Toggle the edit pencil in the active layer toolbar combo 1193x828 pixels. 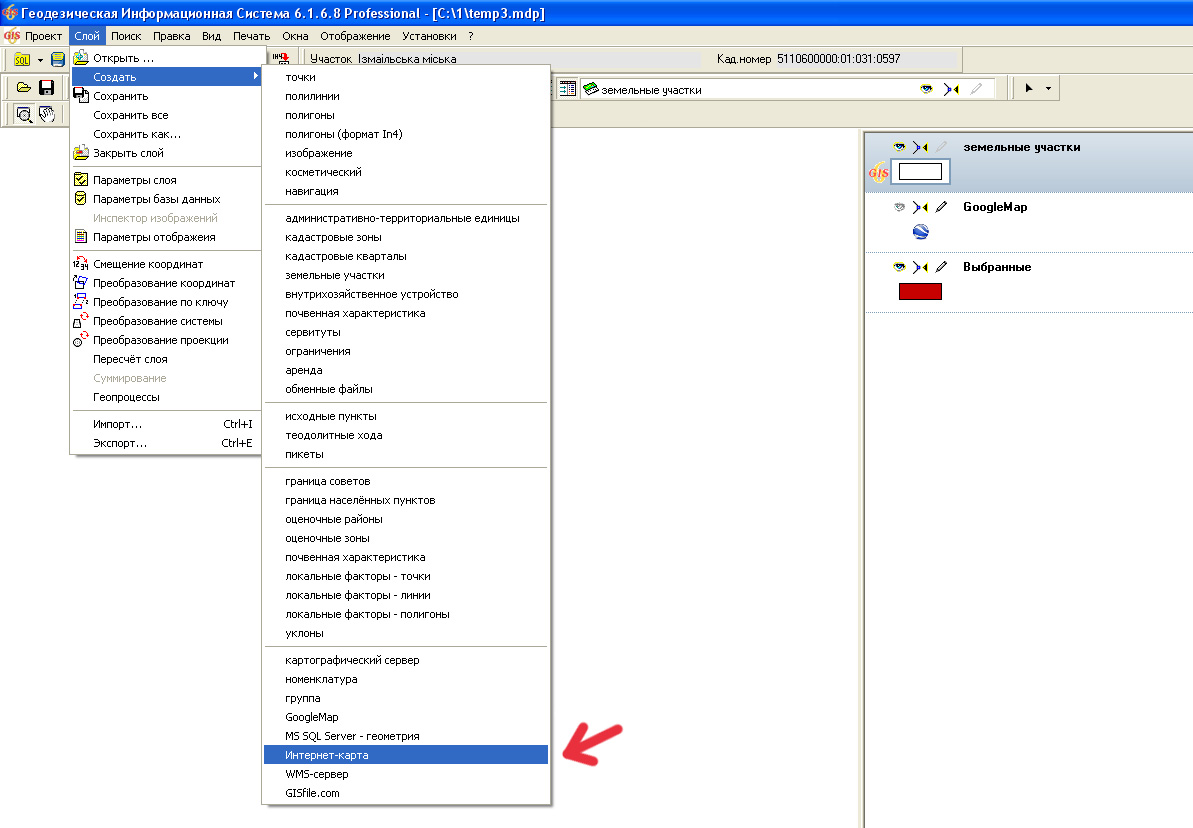coord(976,89)
